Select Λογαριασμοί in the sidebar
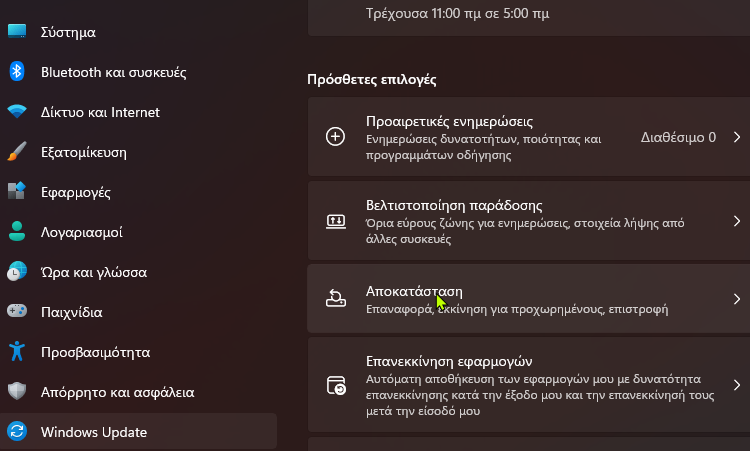This screenshot has height=451, width=750. click(139, 232)
